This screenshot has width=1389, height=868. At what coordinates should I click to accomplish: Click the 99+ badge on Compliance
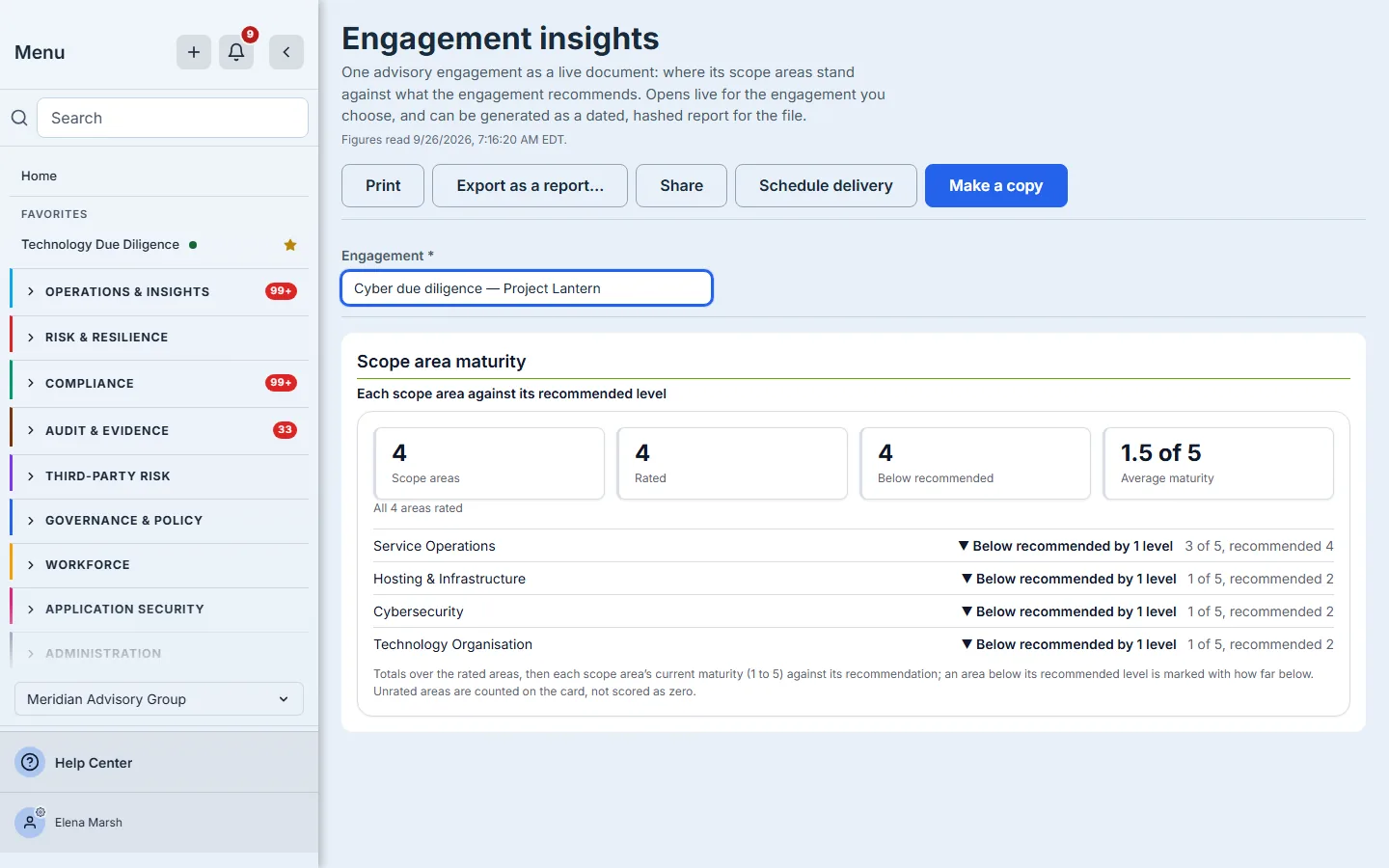[x=281, y=383]
